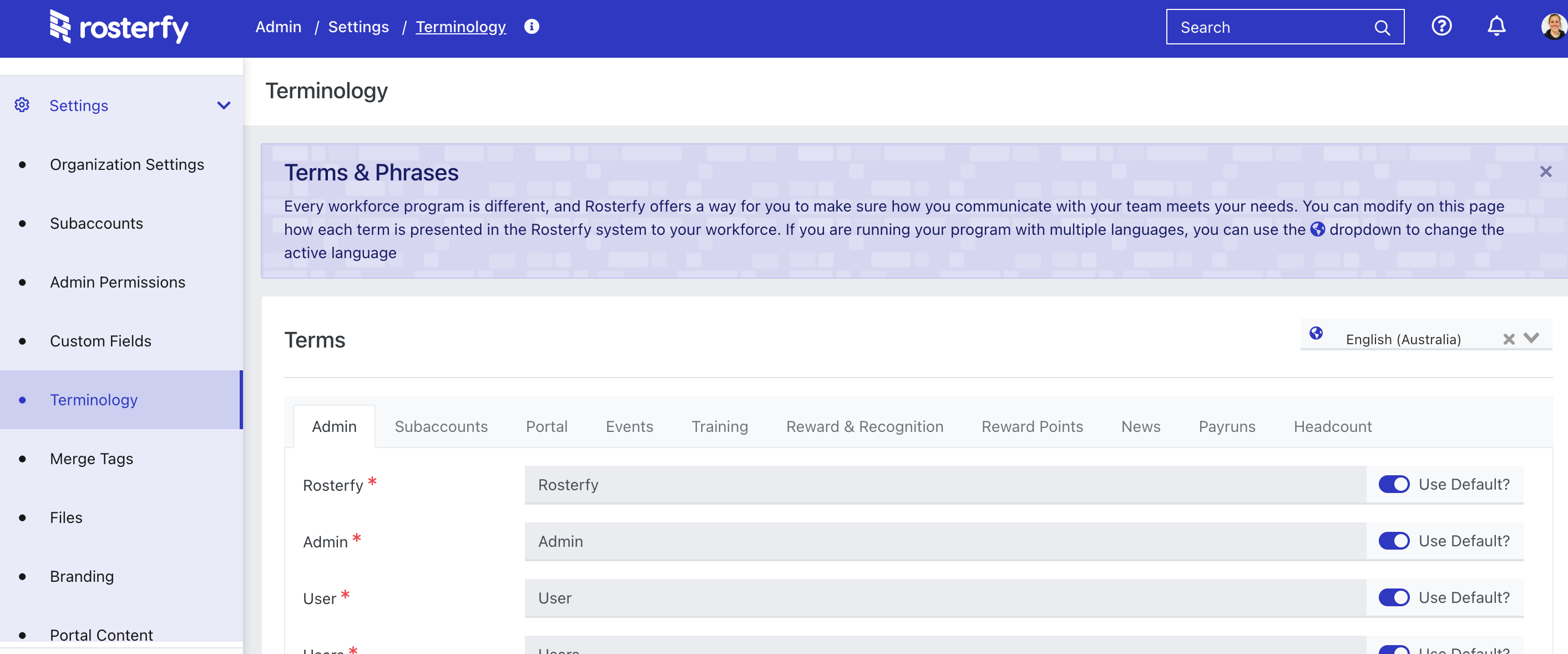The height and width of the screenshot is (654, 1568).
Task: Expand the language dropdown chevron
Action: point(1531,339)
